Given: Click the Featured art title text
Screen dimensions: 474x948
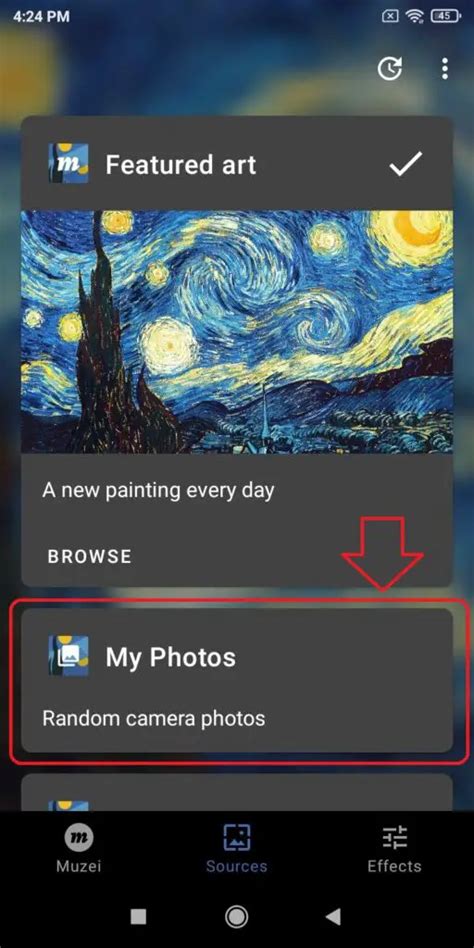Looking at the screenshot, I should [181, 164].
